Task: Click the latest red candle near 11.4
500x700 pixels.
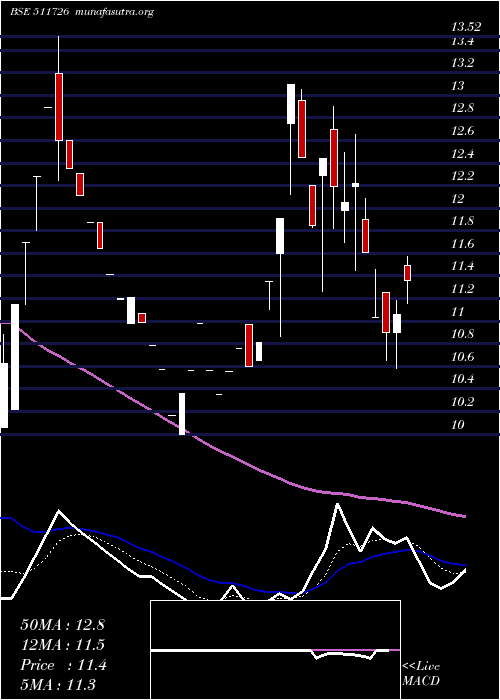Action: tap(407, 273)
